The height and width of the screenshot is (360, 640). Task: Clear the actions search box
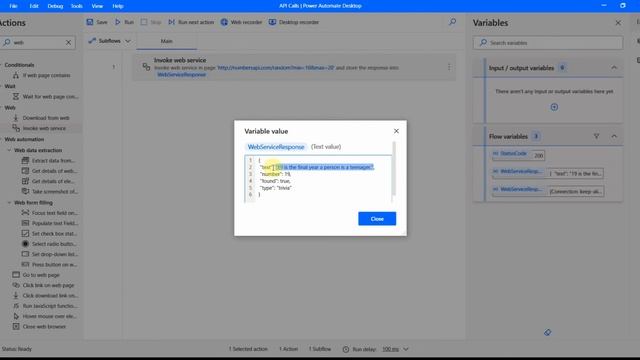(x=68, y=42)
